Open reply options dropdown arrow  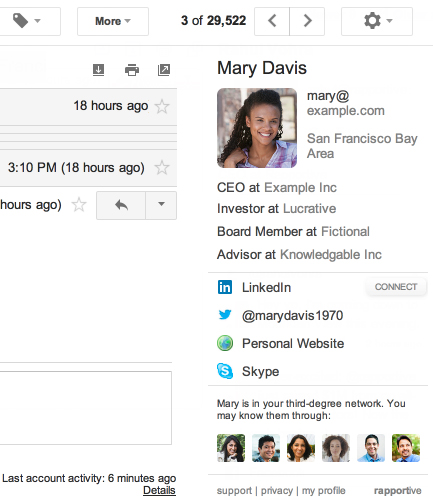(x=161, y=205)
